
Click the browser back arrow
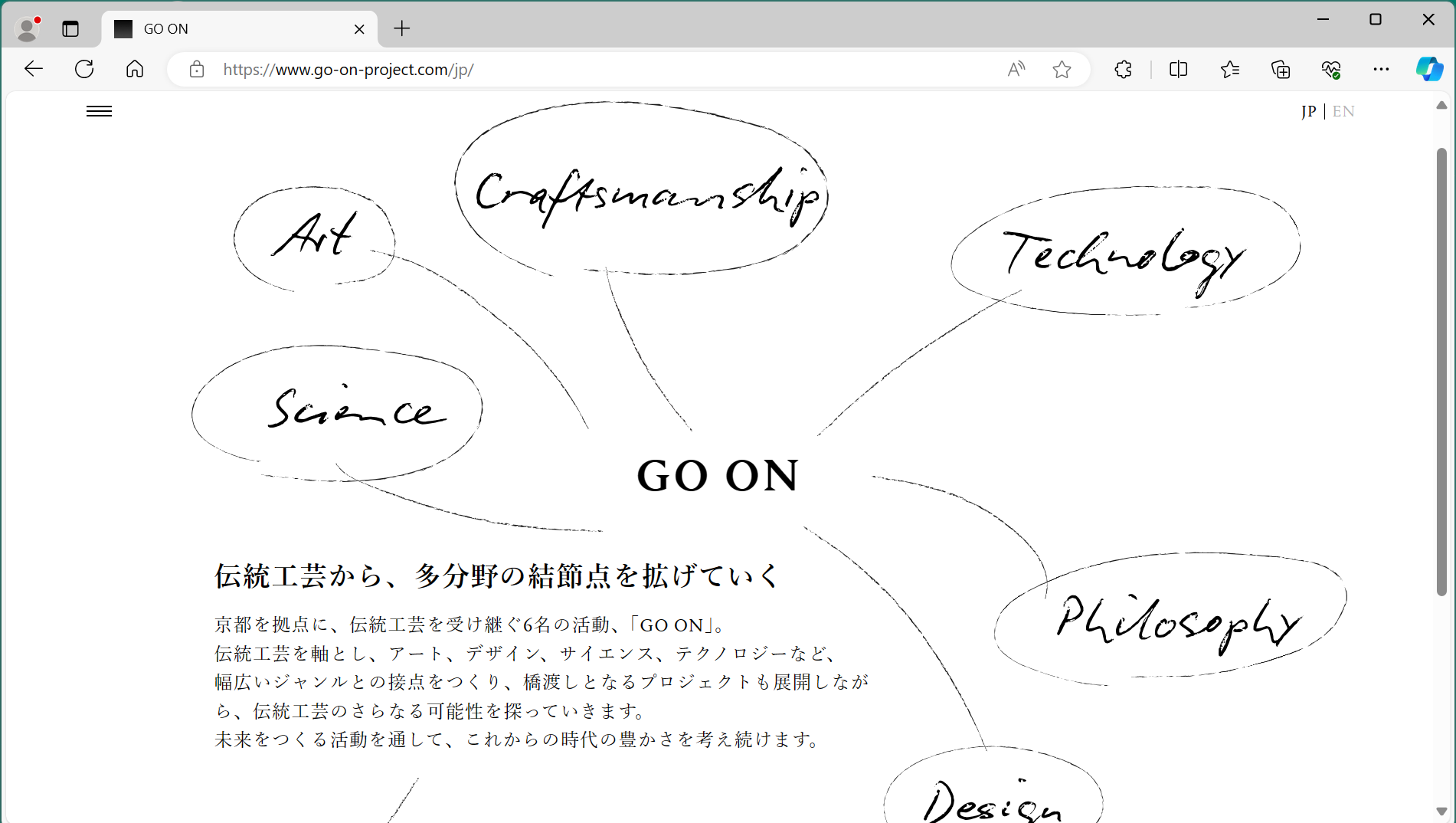34,69
